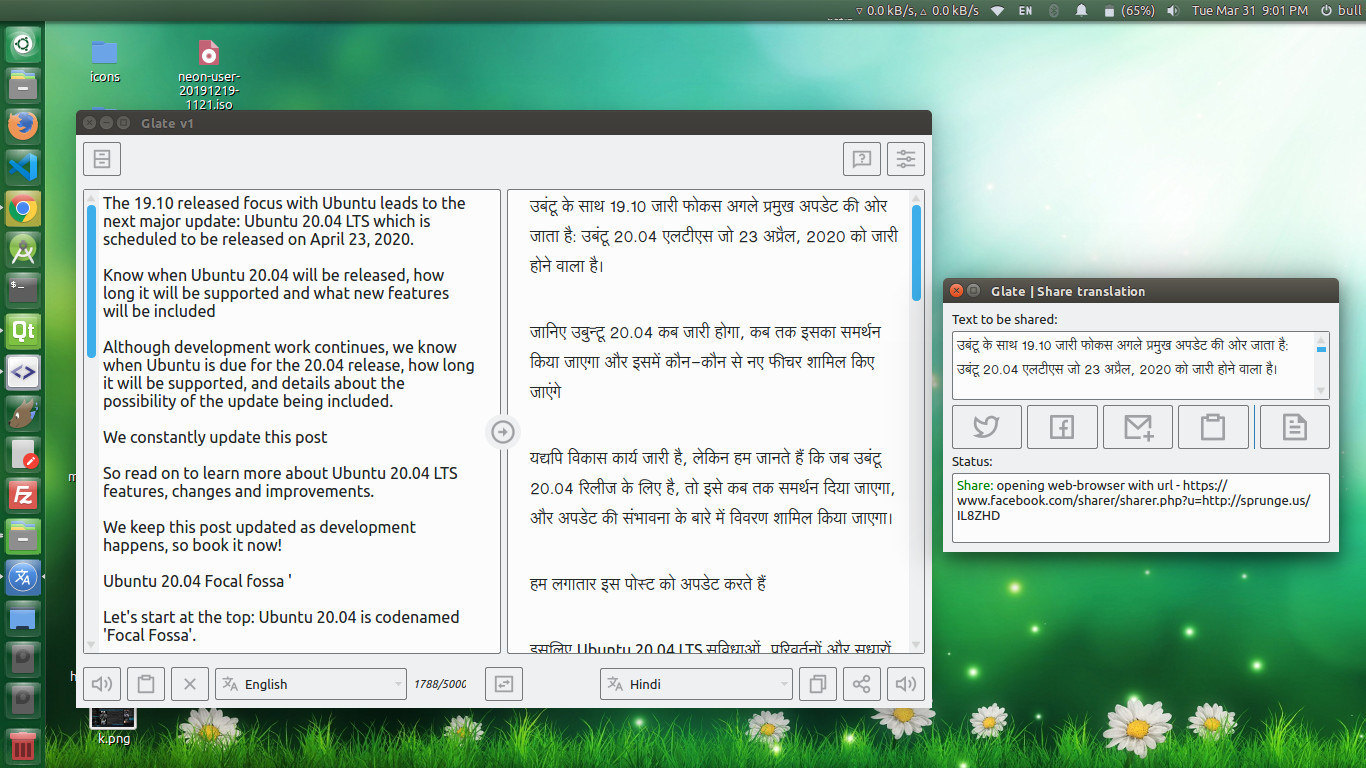Clear source text with X button

coord(189,684)
